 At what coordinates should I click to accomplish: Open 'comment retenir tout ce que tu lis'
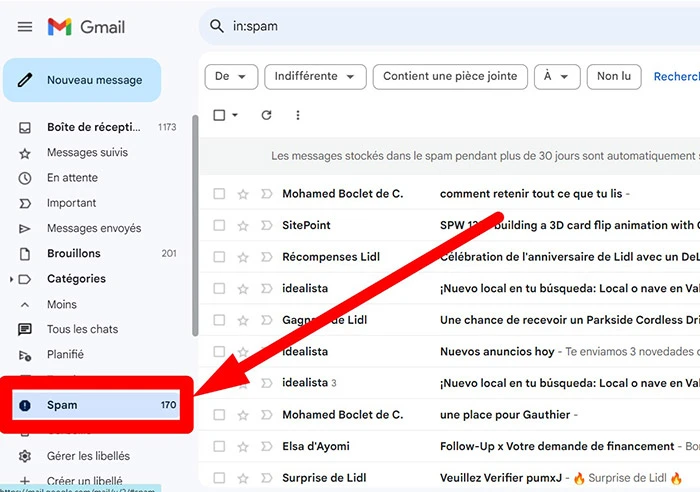click(x=531, y=194)
